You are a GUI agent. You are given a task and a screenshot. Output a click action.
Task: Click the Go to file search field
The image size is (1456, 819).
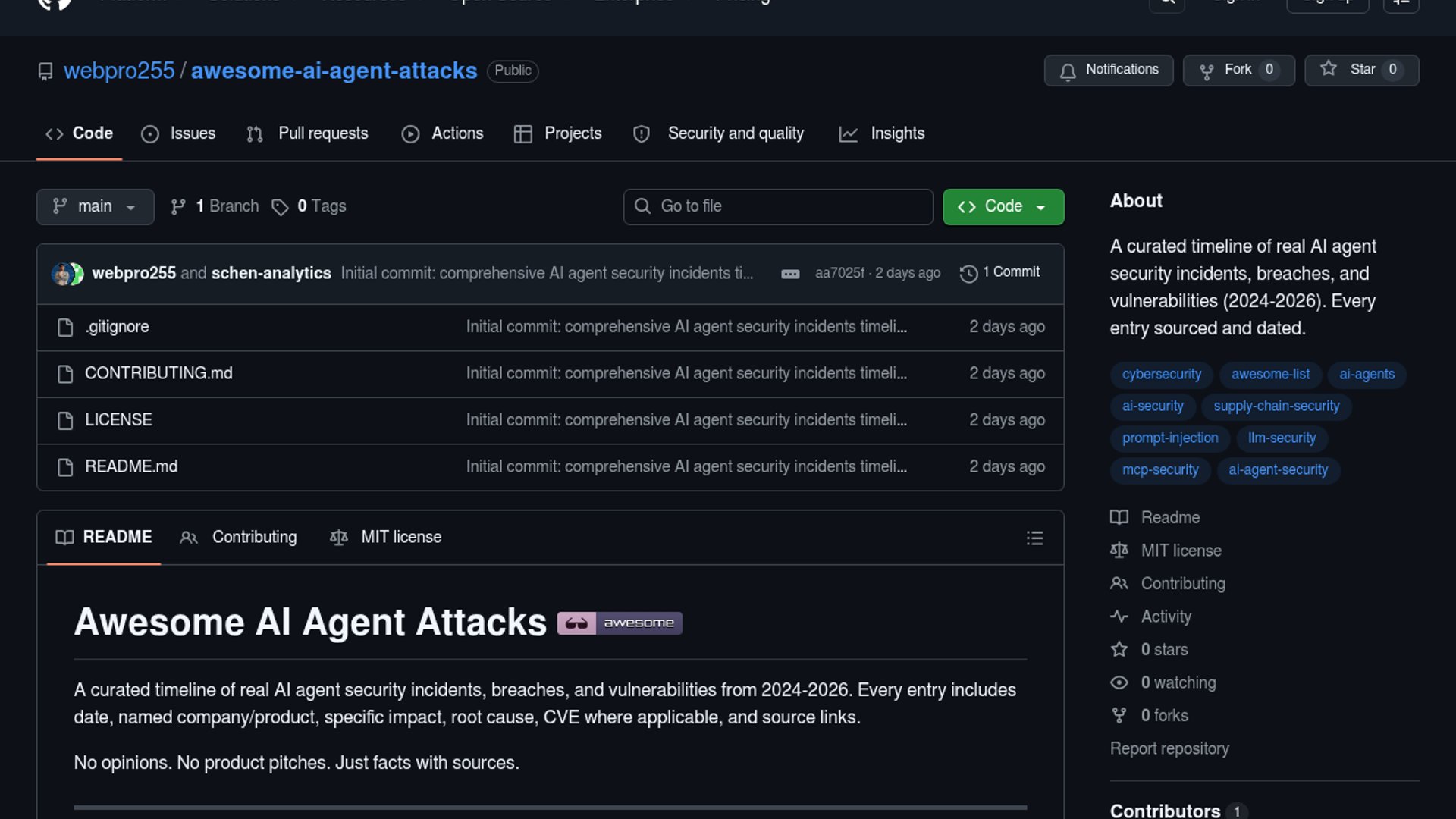[778, 207]
